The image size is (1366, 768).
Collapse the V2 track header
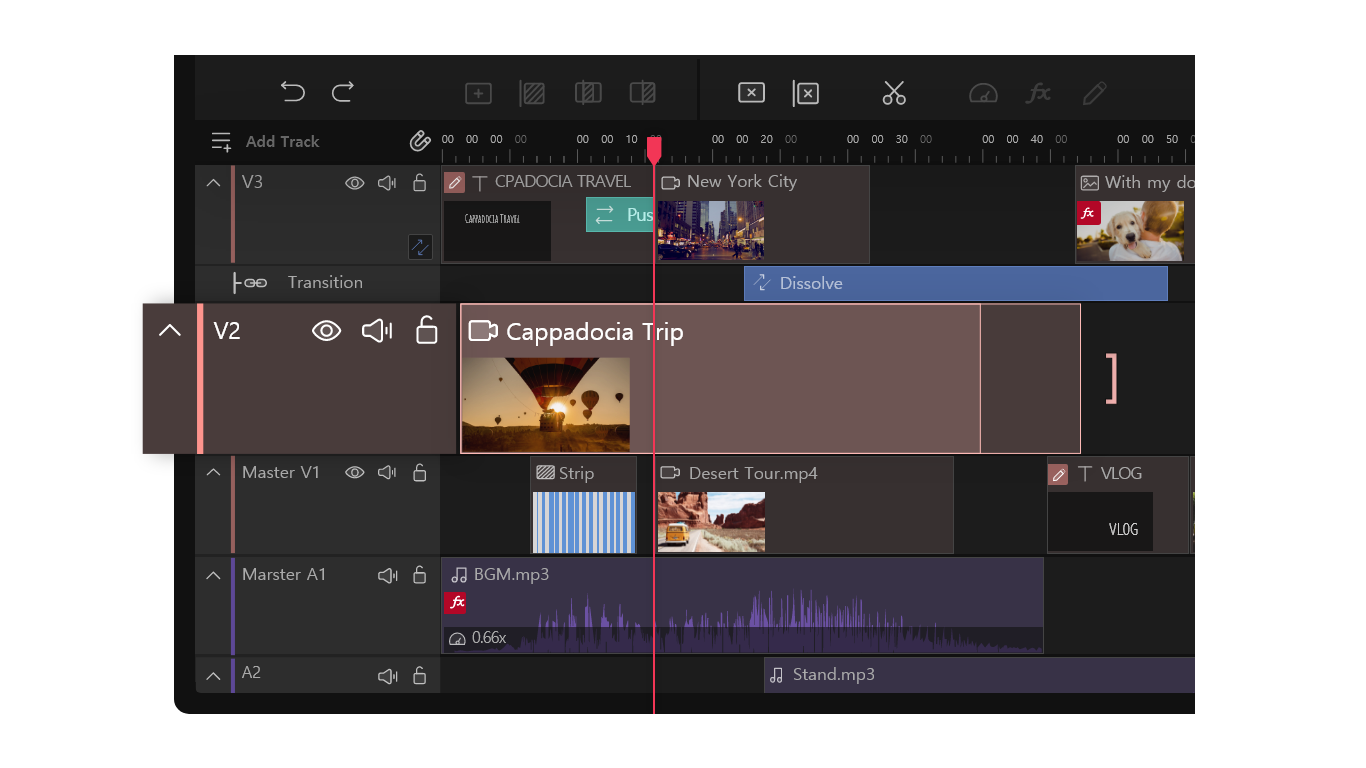click(170, 328)
